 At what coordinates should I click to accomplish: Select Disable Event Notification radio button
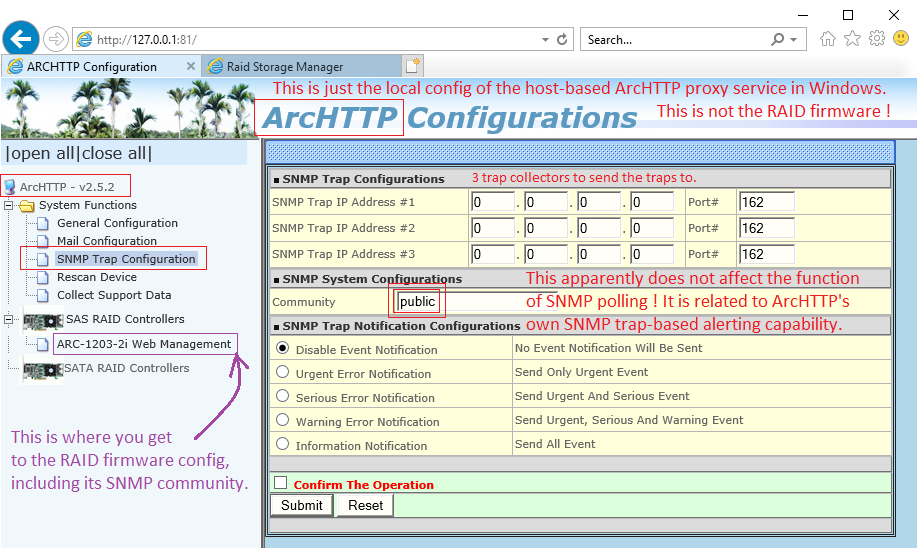point(283,348)
